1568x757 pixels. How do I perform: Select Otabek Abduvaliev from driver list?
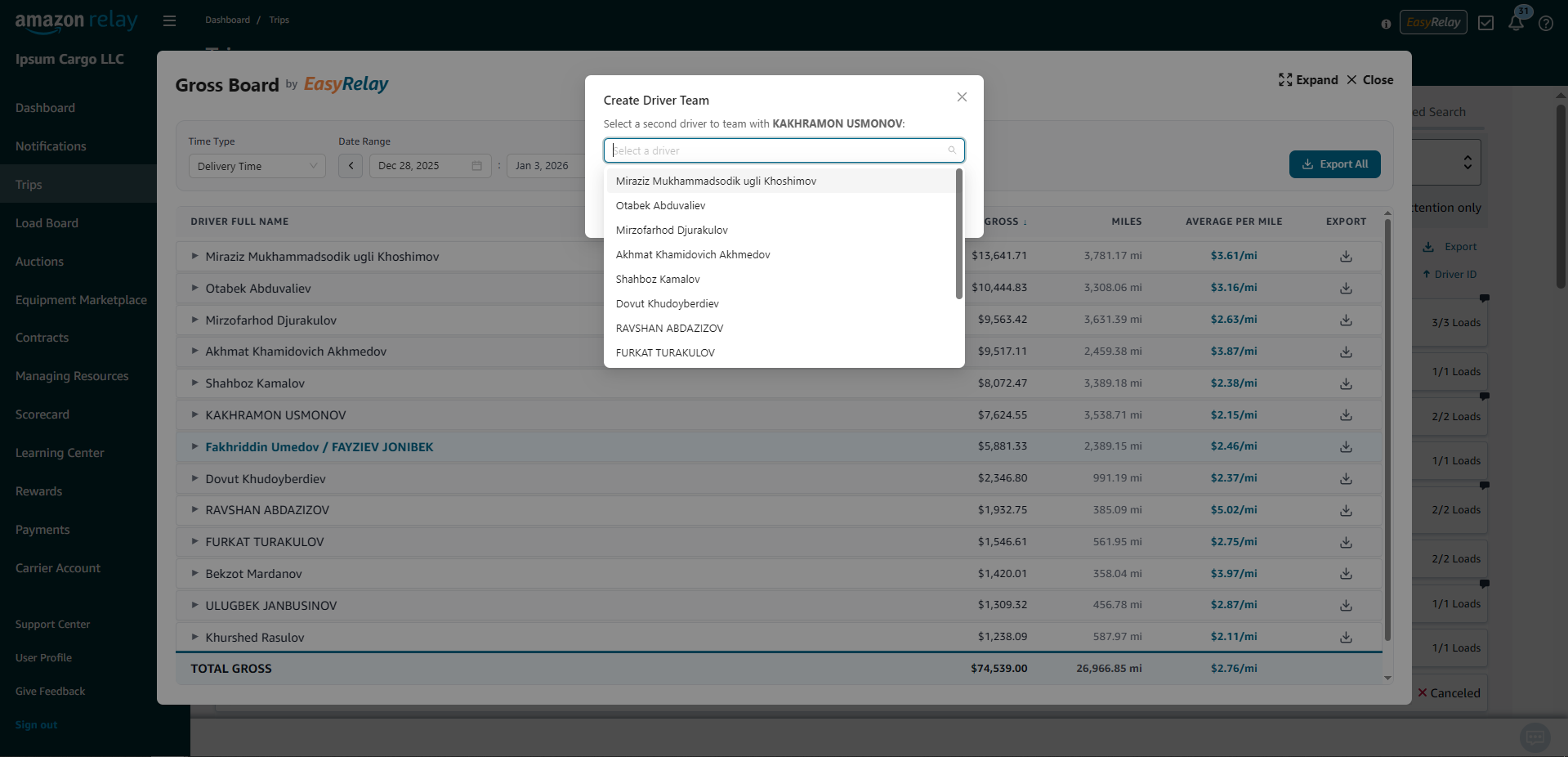click(x=660, y=206)
